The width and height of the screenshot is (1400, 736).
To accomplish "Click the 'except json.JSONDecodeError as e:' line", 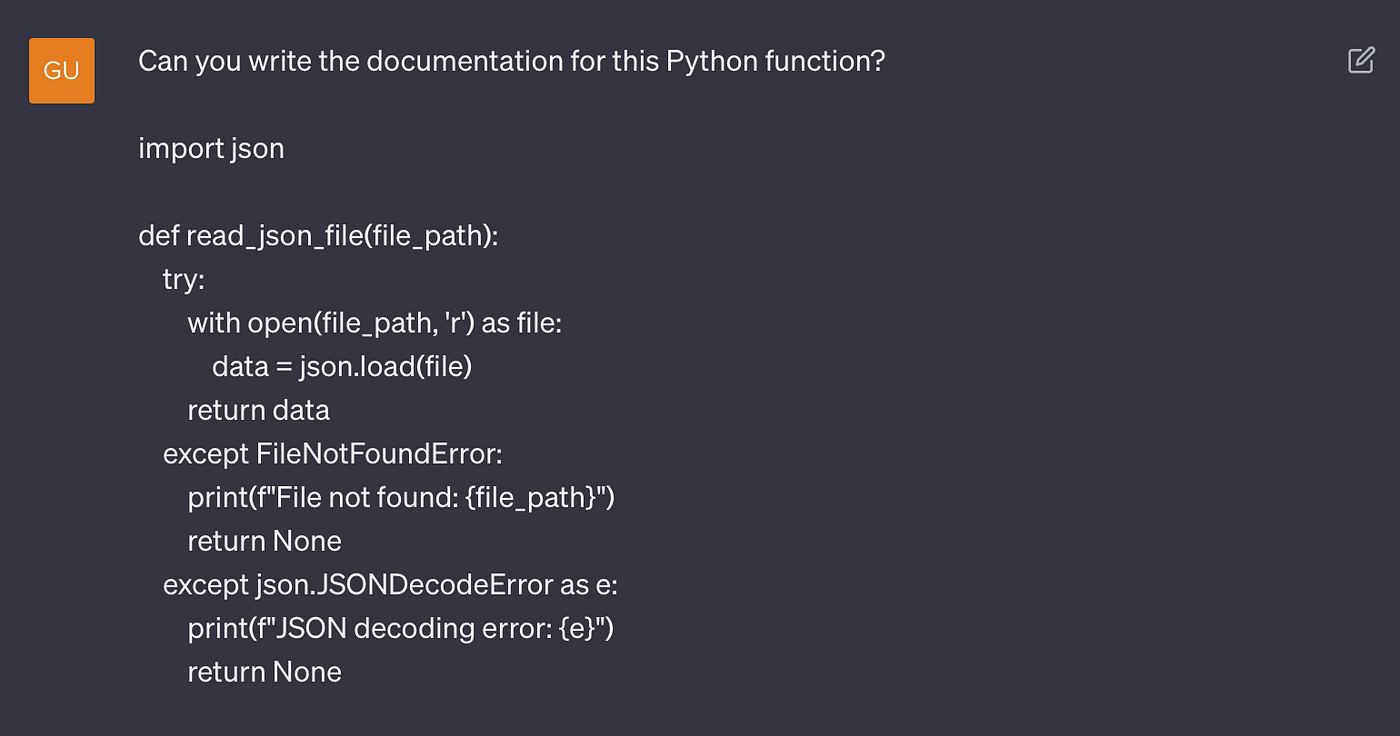I will (390, 585).
